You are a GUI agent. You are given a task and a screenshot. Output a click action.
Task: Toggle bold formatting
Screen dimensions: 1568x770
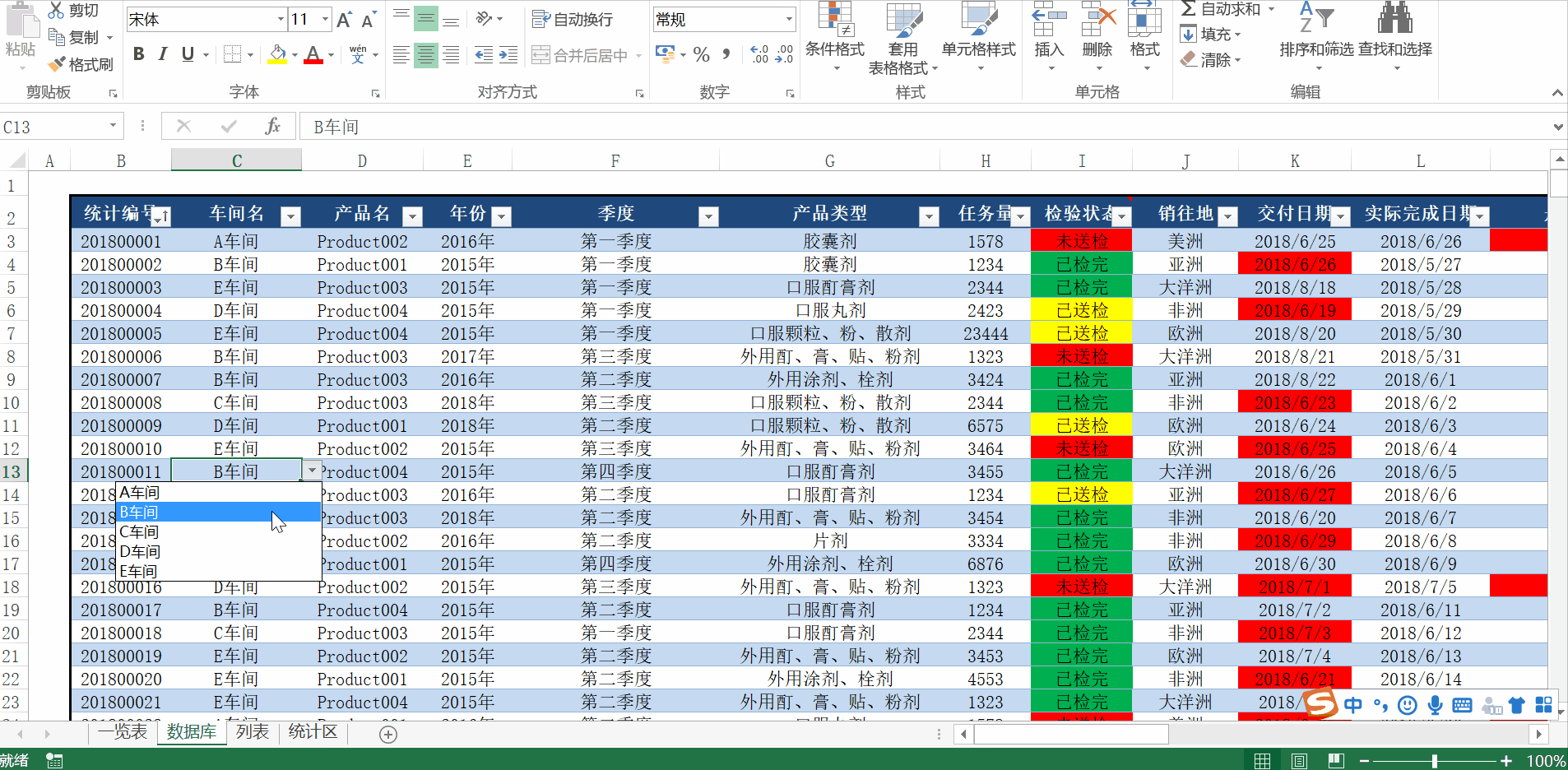click(x=138, y=54)
